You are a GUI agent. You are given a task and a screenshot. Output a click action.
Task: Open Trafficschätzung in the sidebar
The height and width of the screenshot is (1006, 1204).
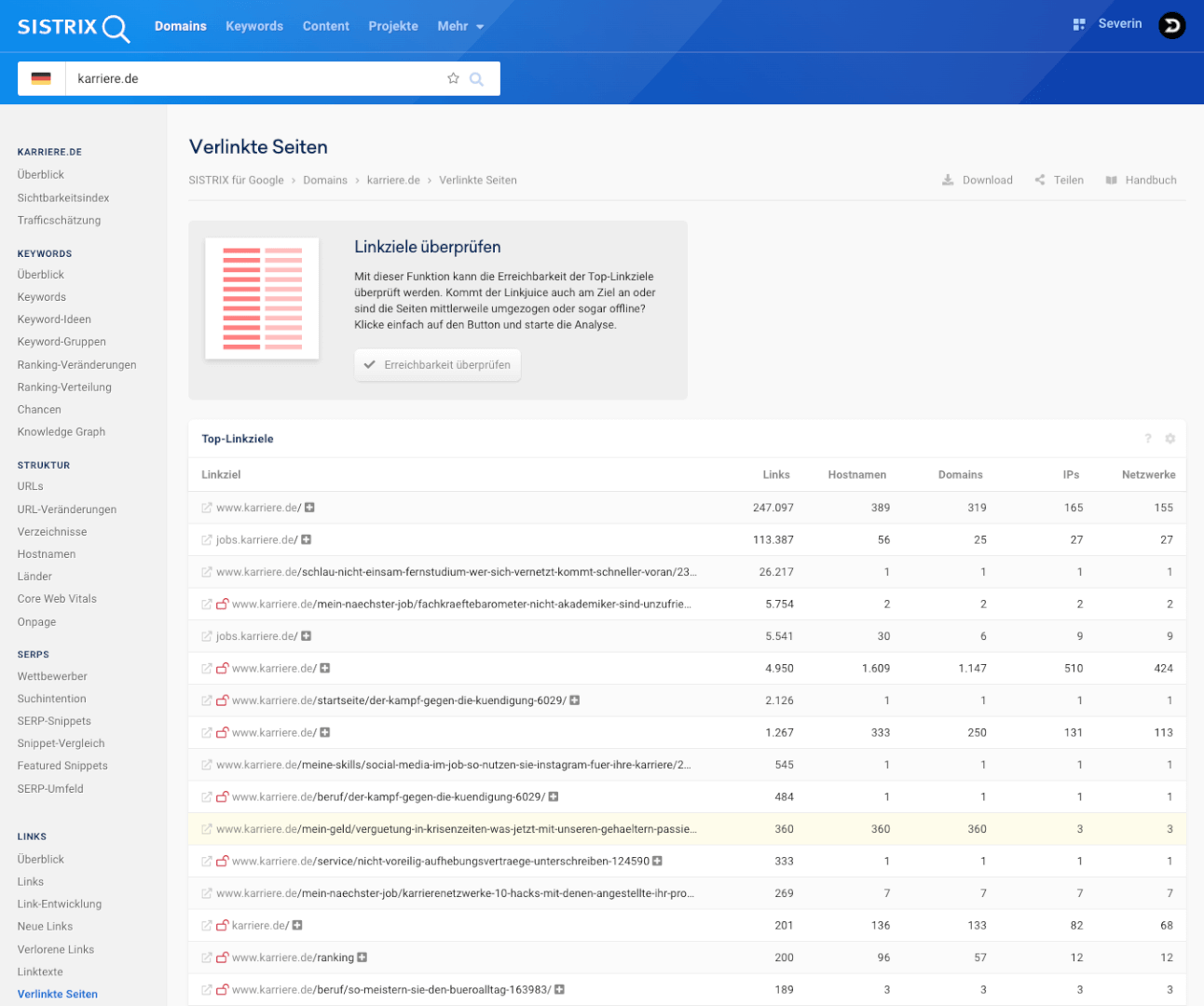coord(59,220)
